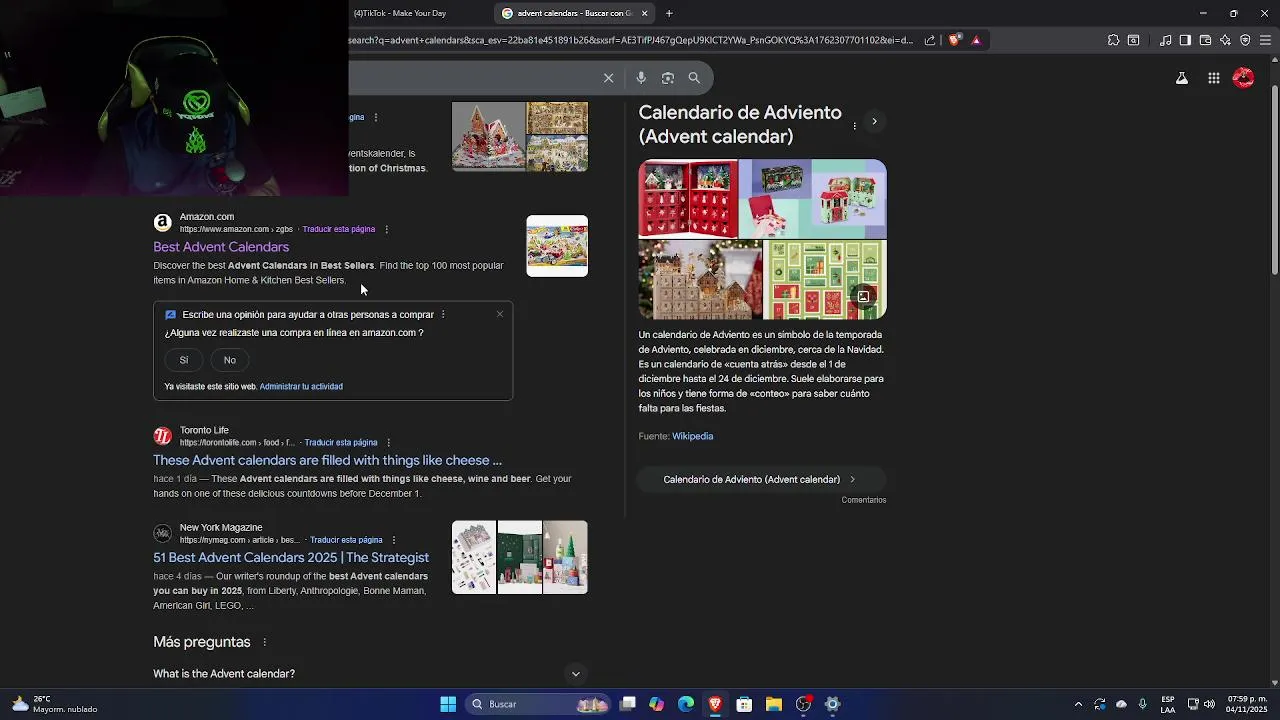The width and height of the screenshot is (1280, 720).
Task: Open the Google apps grid
Action: click(x=1214, y=78)
